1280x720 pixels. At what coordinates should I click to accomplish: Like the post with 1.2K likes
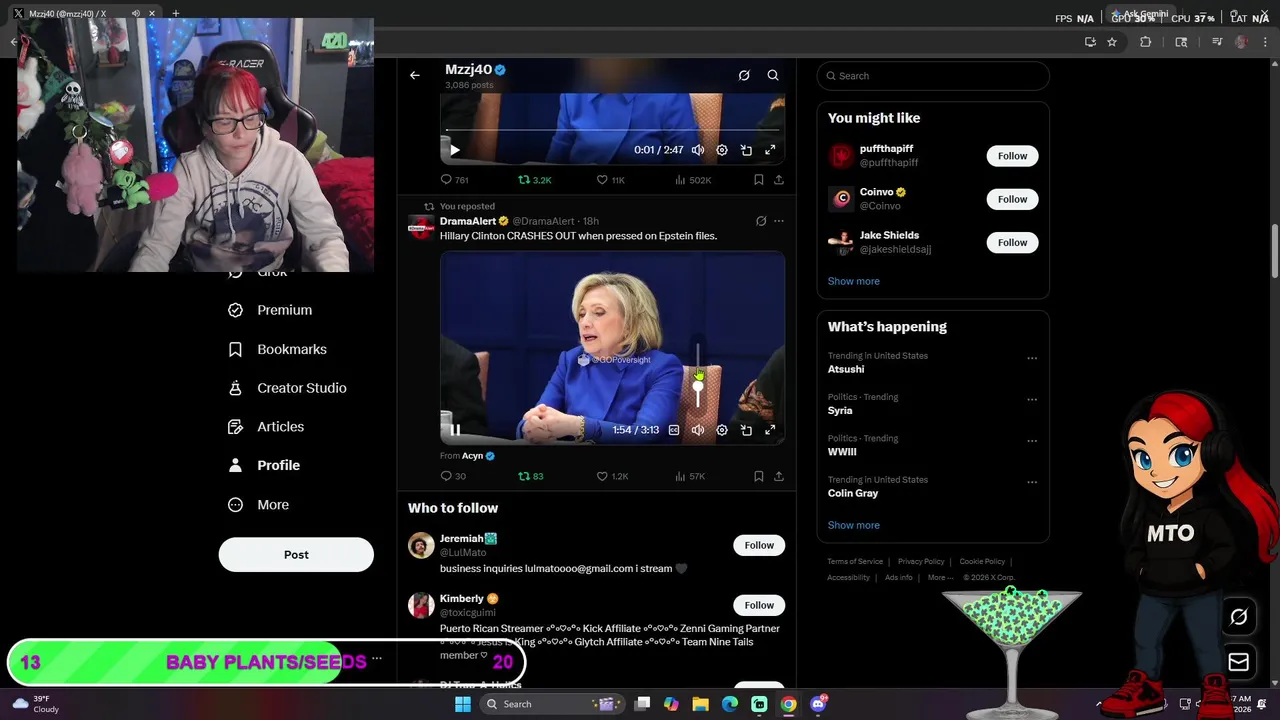612,476
